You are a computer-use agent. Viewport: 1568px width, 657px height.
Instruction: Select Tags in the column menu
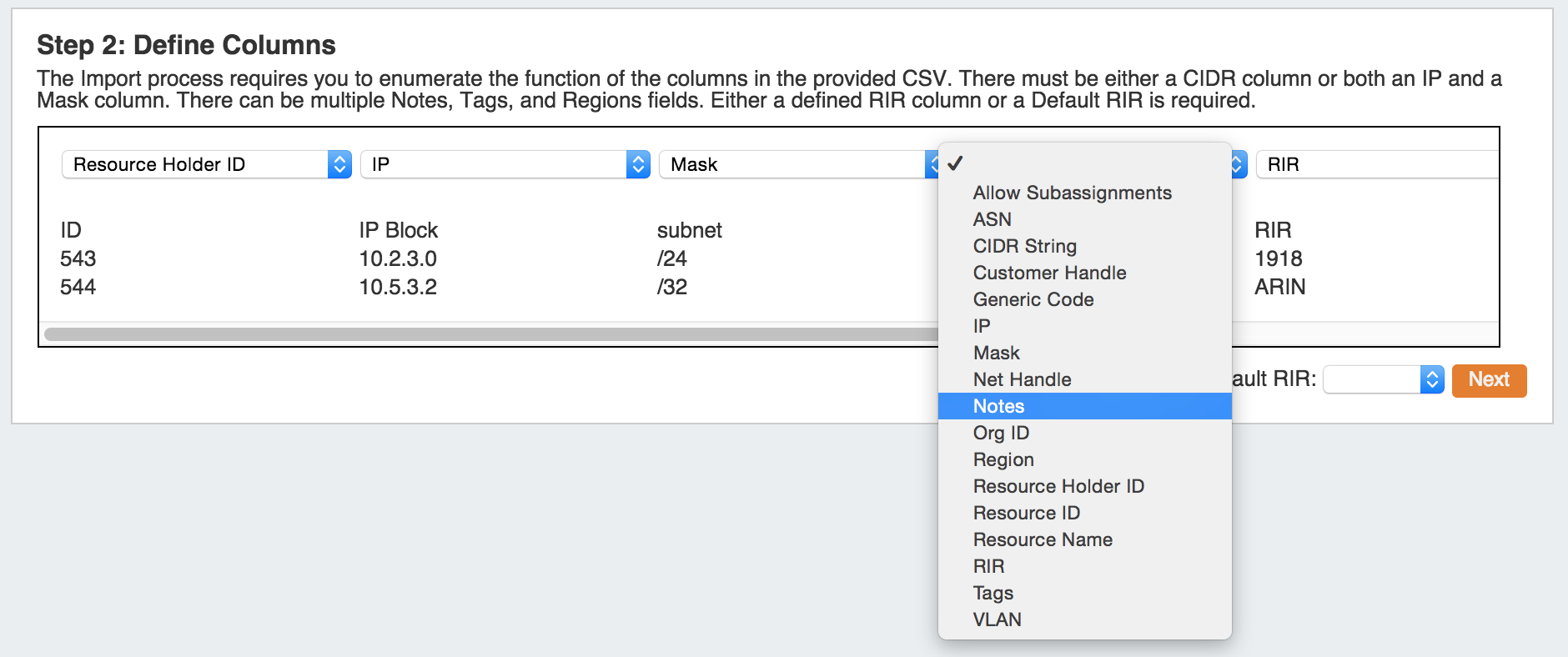[993, 593]
